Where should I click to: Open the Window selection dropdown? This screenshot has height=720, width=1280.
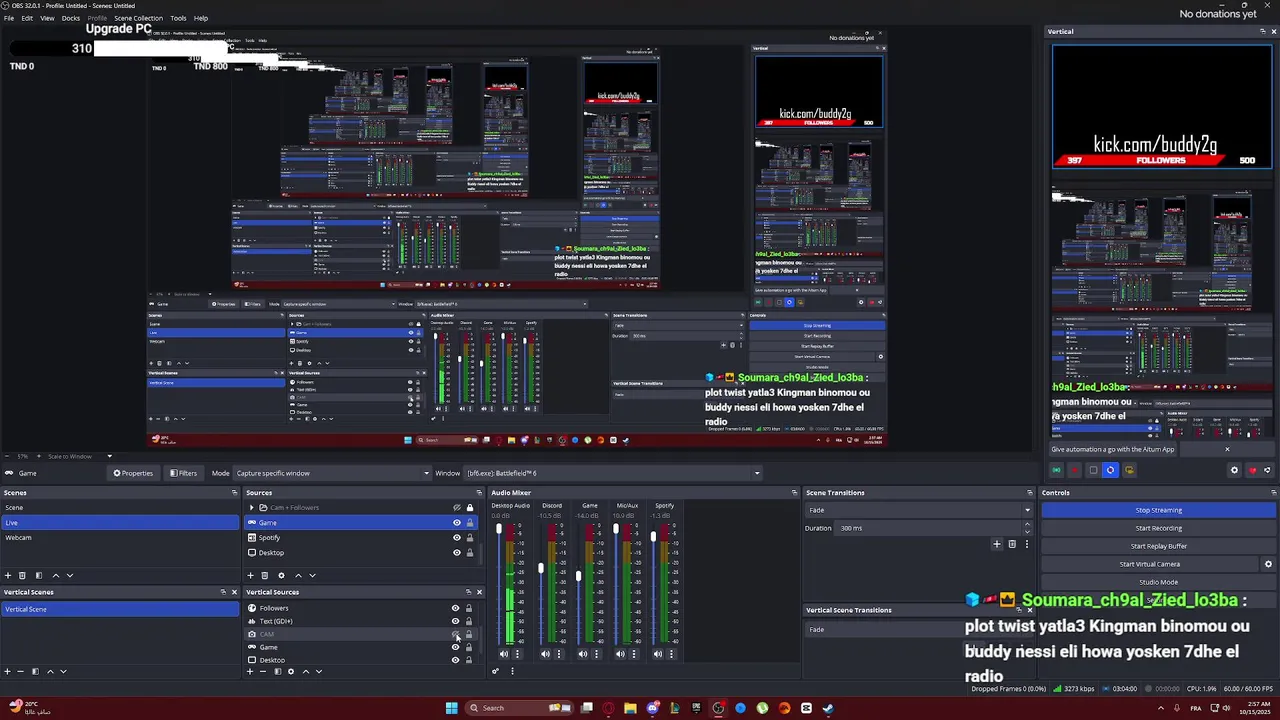612,473
